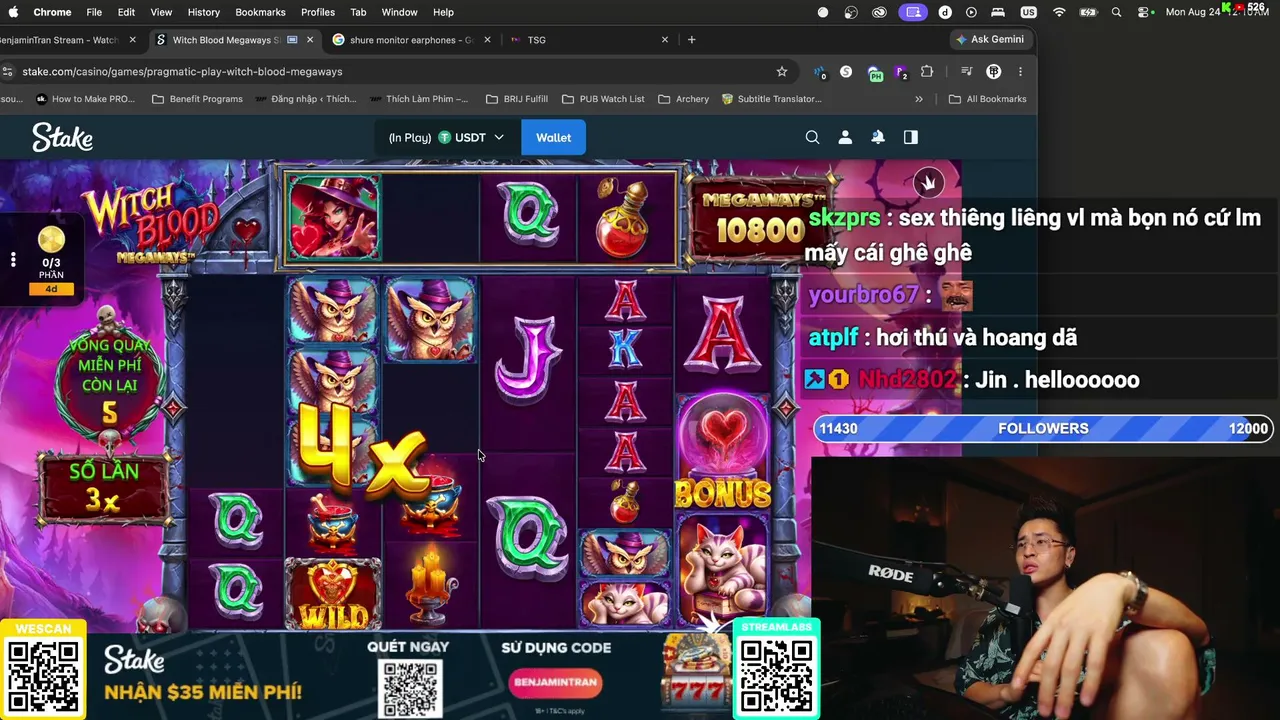Toggle the Stake side panel icon
Viewport: 1280px width, 720px height.
pyautogui.click(x=910, y=137)
